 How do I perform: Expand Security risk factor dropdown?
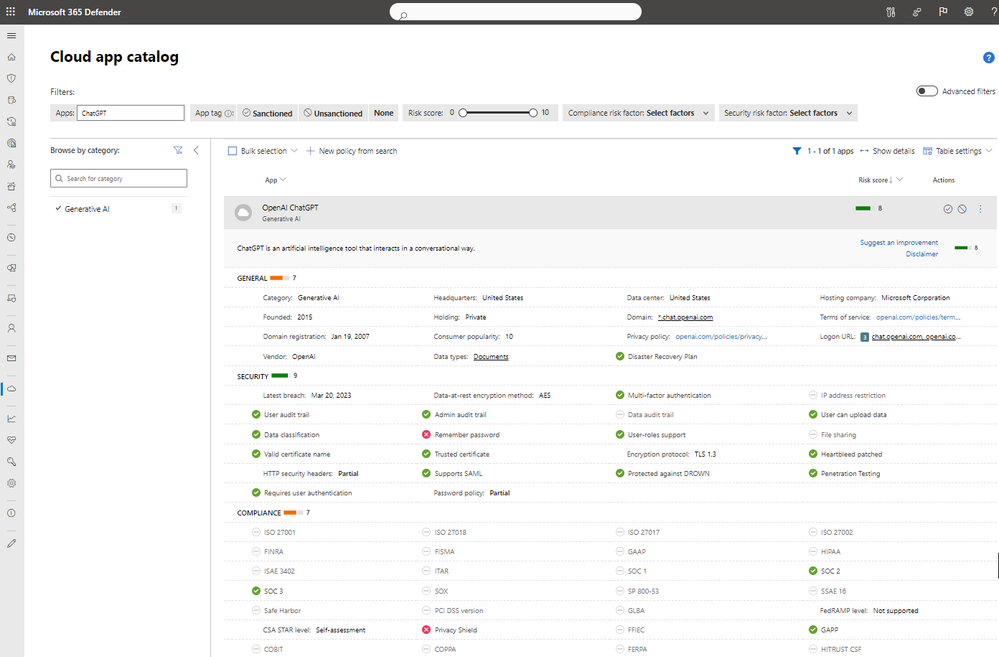pyautogui.click(x=788, y=113)
